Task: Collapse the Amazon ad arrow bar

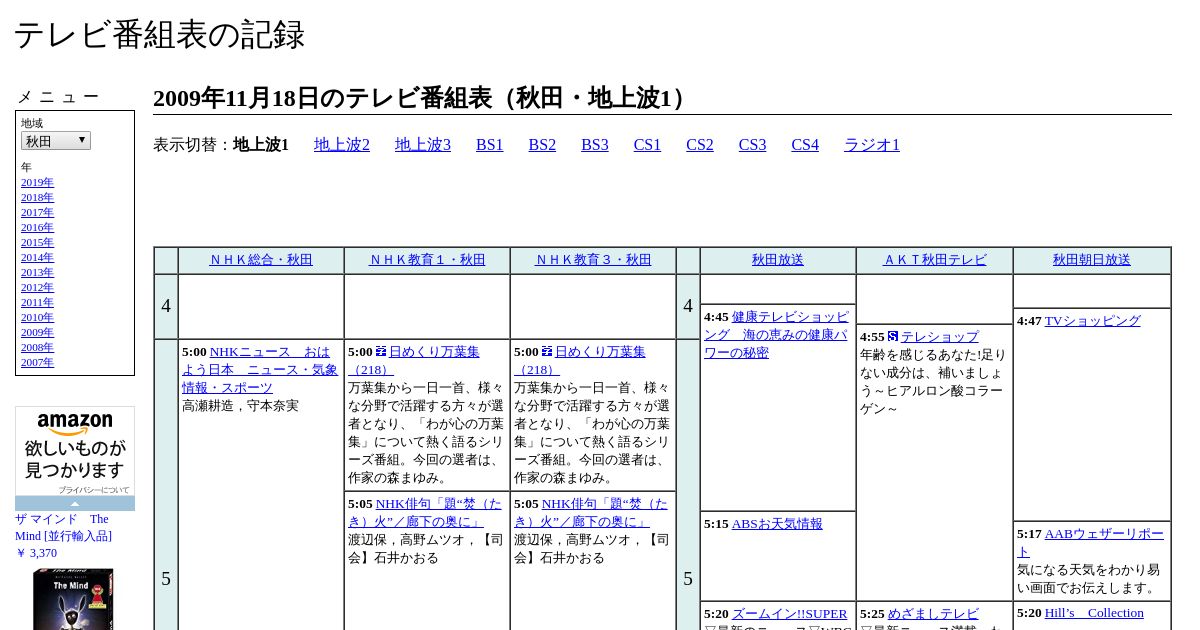Action: tap(75, 503)
